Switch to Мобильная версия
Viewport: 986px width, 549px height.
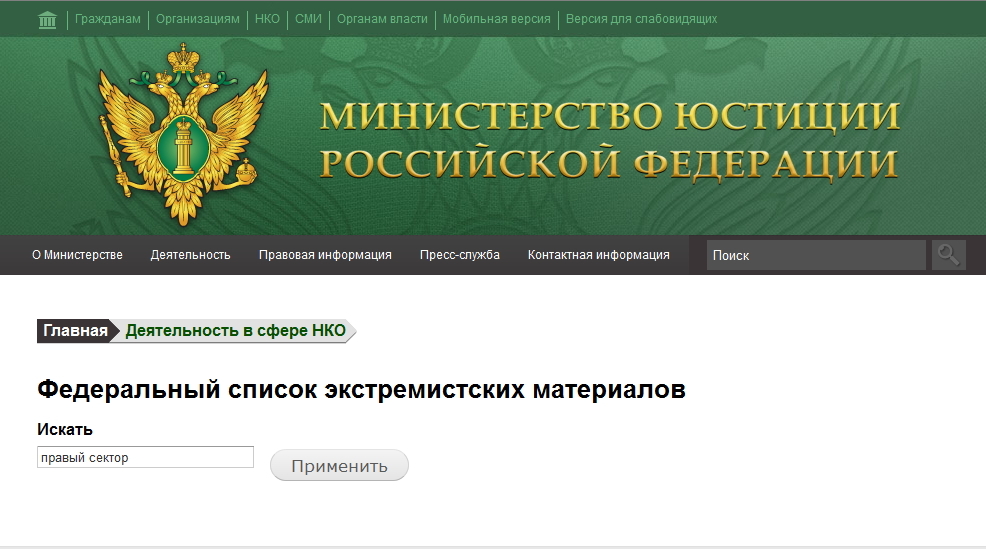496,19
